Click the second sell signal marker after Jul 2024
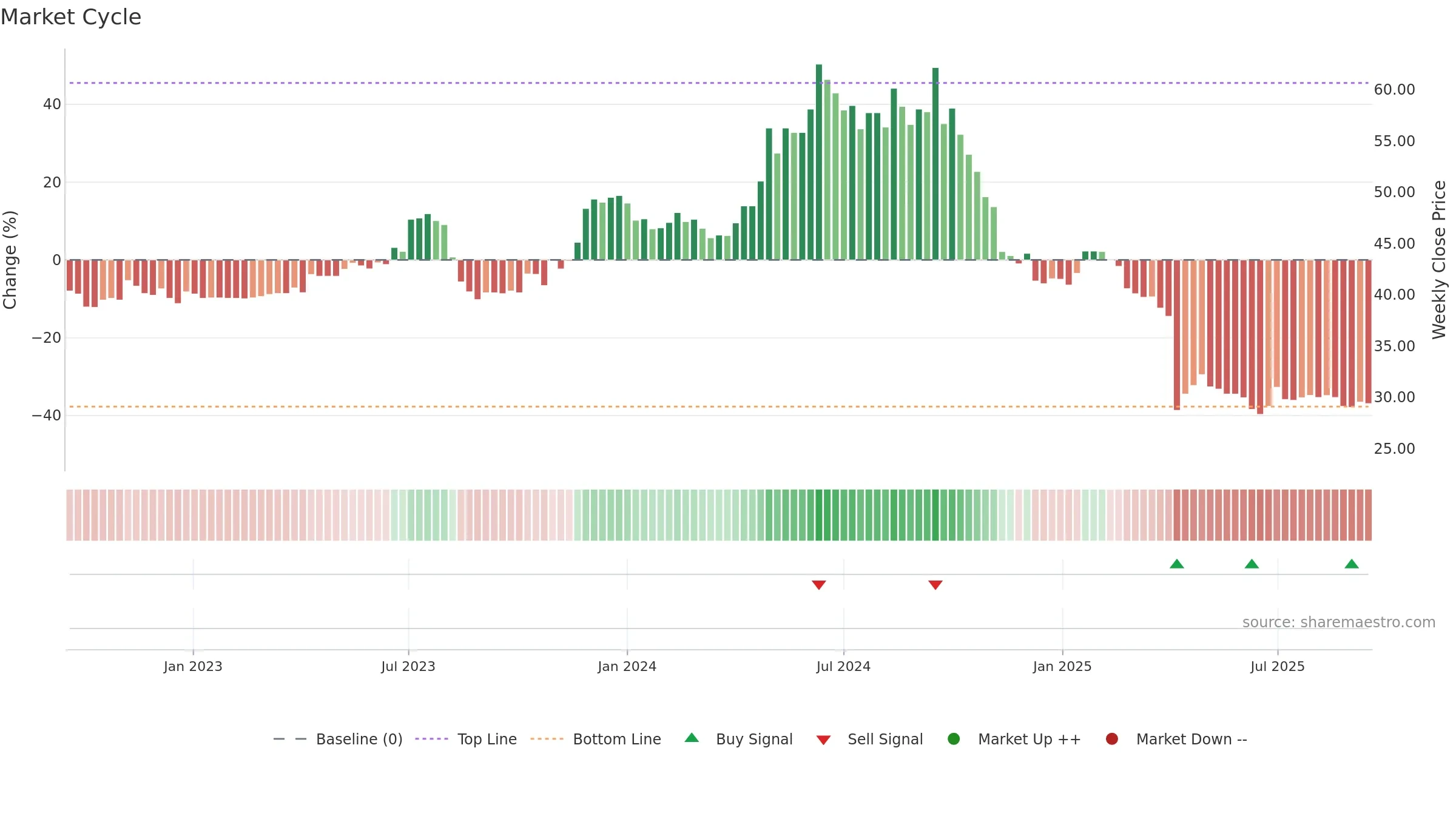 pos(935,585)
